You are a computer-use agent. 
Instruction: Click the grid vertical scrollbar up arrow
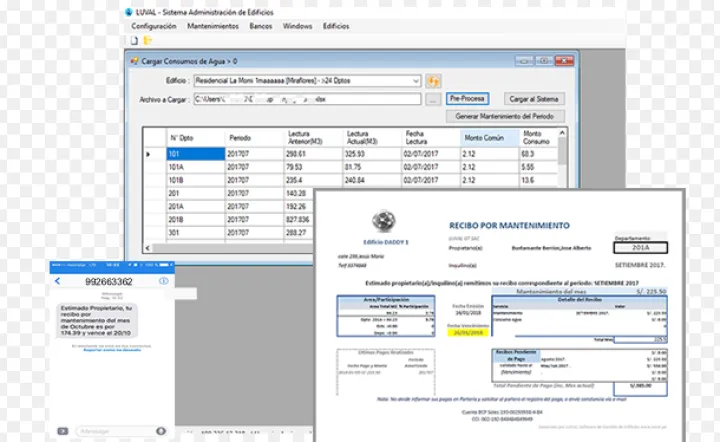pos(562,133)
